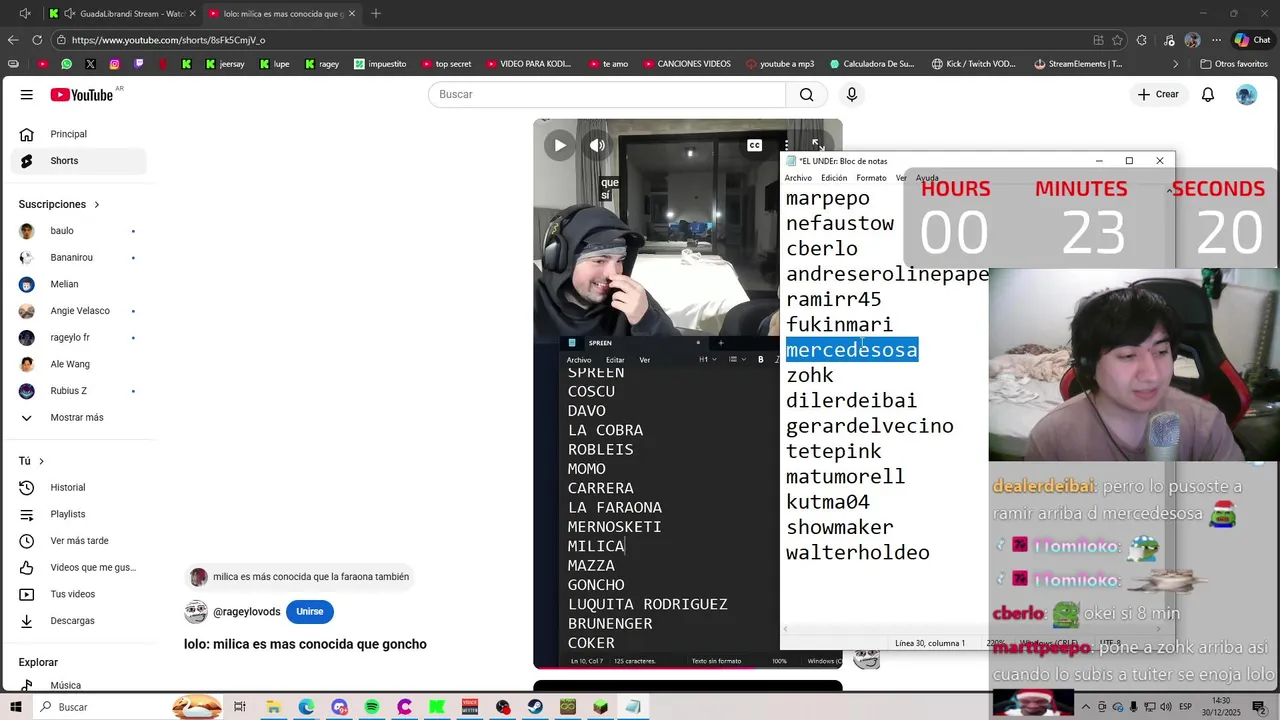Enter fullscreen for the Short
Screen dimensions: 1280x720
point(817,145)
